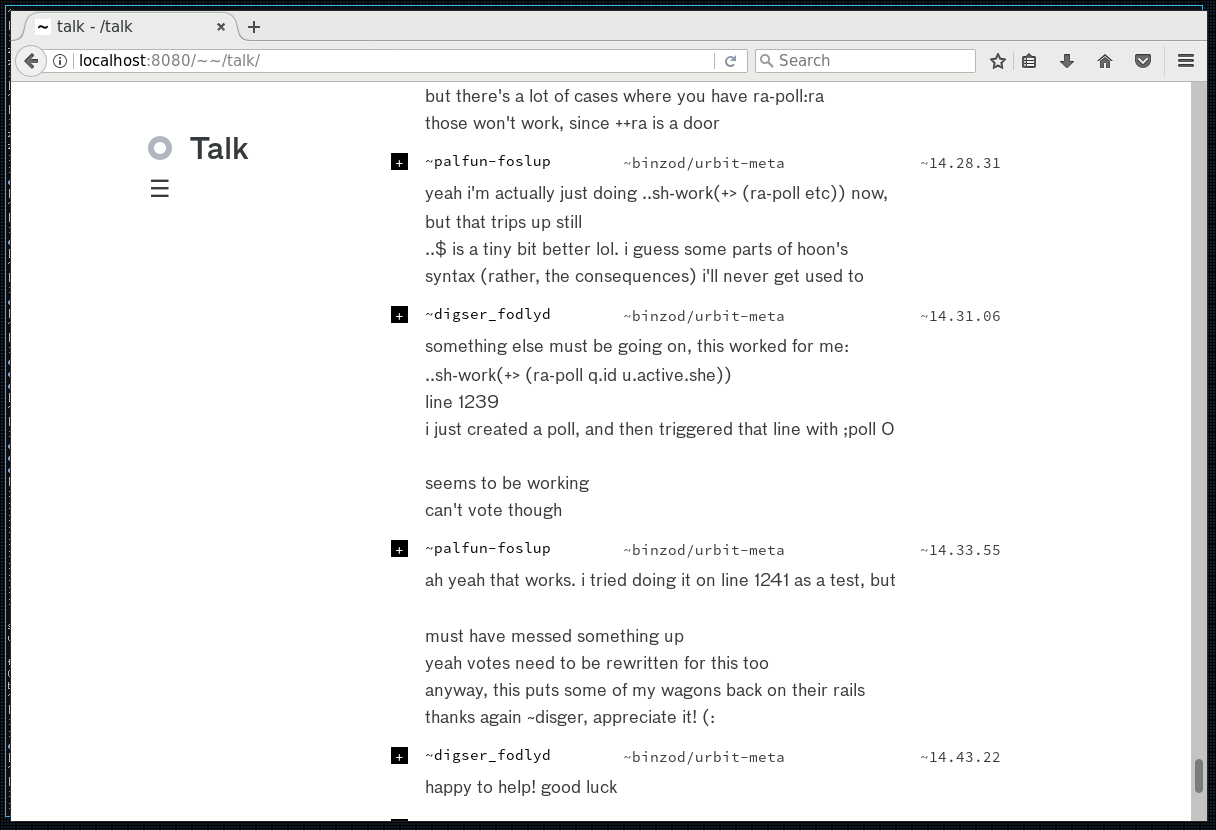Click the ~digser_fodlyd username
1216x830 pixels.
(489, 314)
